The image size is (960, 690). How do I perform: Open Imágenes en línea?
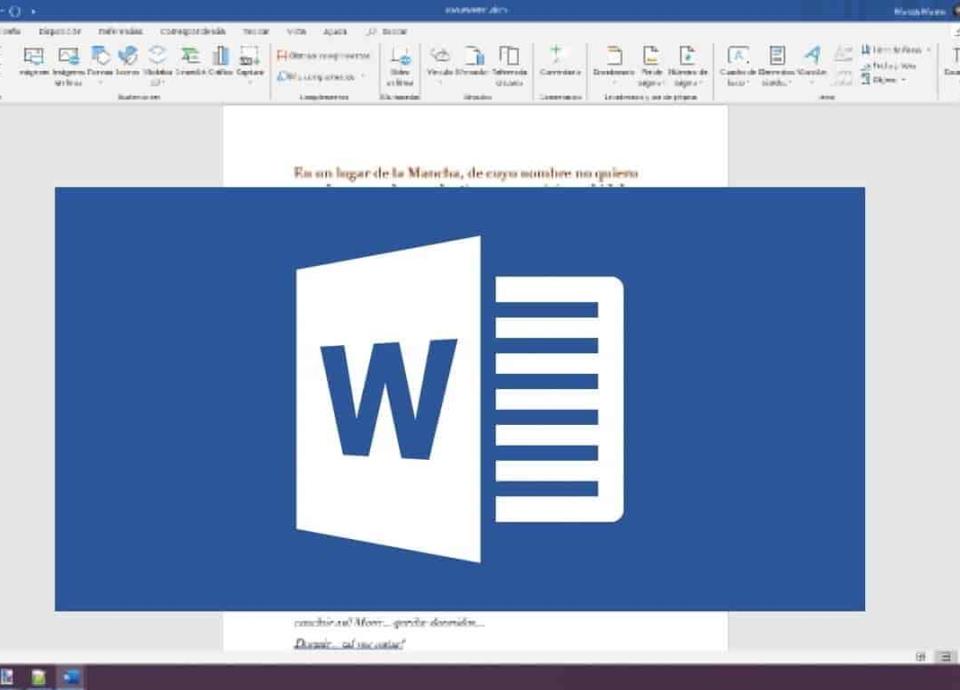click(68, 65)
